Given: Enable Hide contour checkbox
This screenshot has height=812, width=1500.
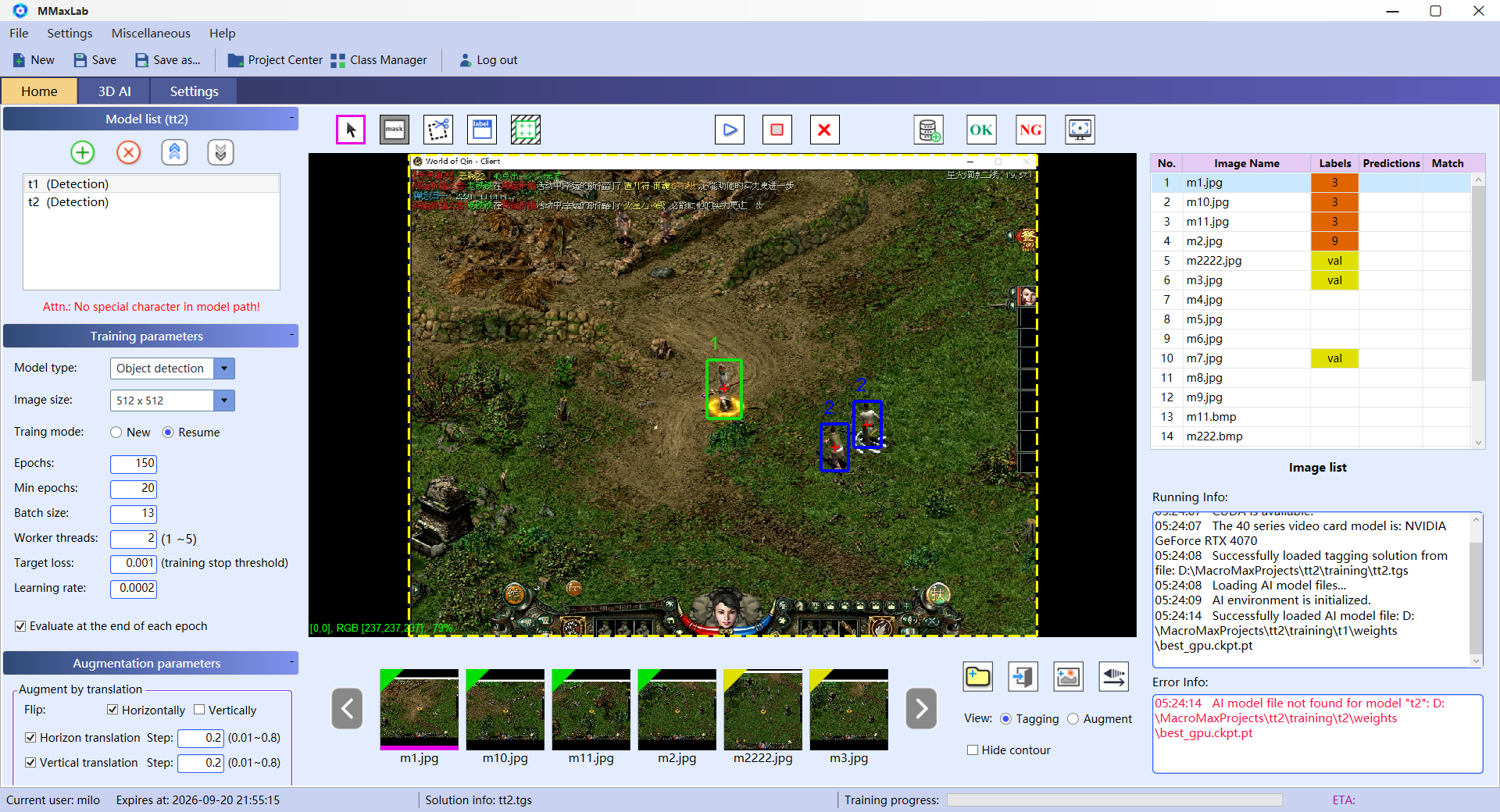Looking at the screenshot, I should (973, 750).
